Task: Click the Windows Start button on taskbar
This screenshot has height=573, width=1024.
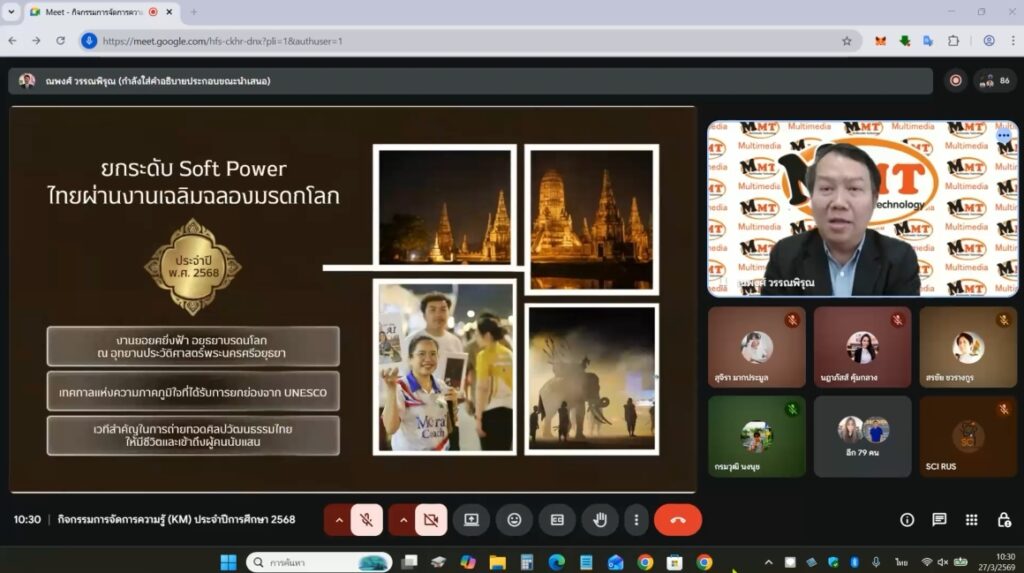Action: click(228, 562)
